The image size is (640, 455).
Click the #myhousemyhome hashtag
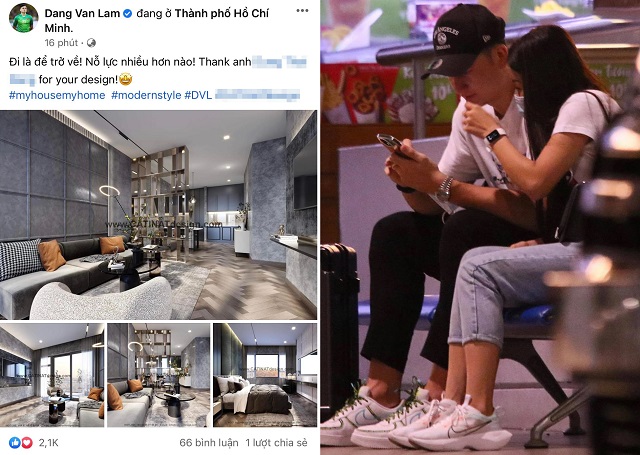(57, 95)
